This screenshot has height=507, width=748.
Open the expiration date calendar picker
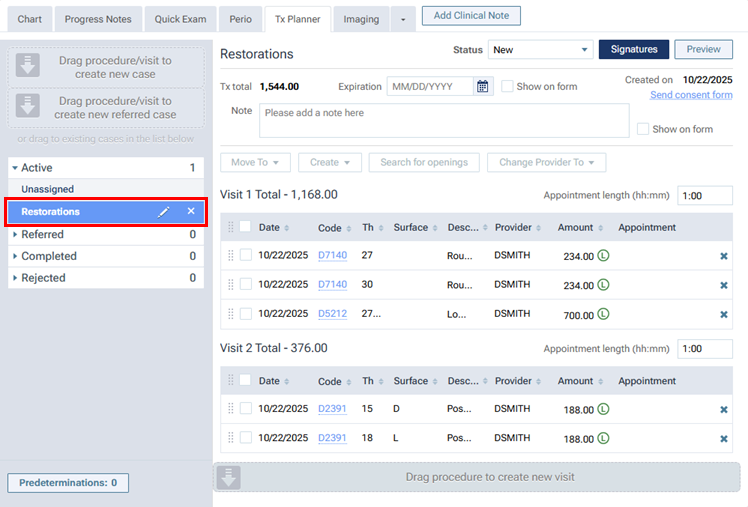(483, 87)
